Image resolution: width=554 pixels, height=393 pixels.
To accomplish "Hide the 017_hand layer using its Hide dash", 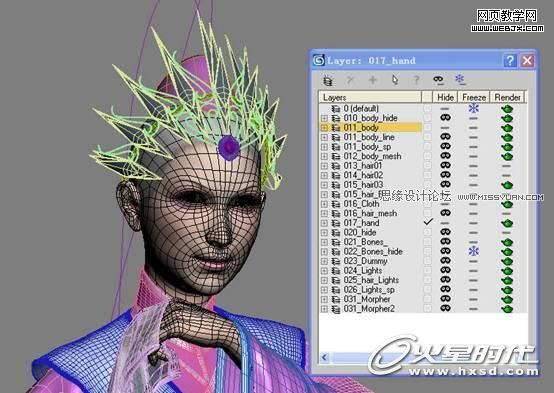I will tap(446, 223).
